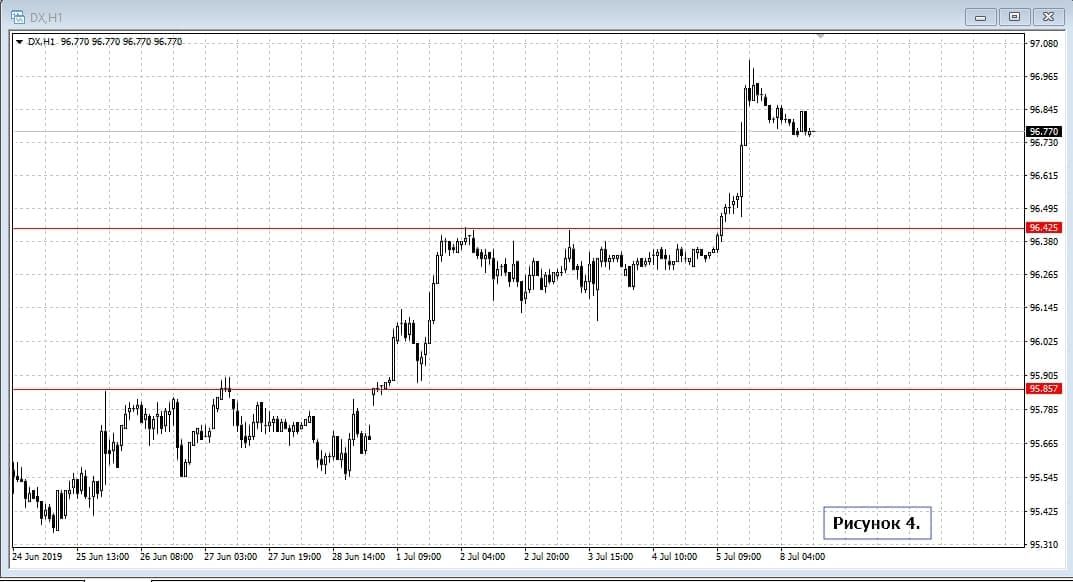Click the 24 Jun 2019 date label
Screen dimensions: 1073x582
tap(37, 556)
